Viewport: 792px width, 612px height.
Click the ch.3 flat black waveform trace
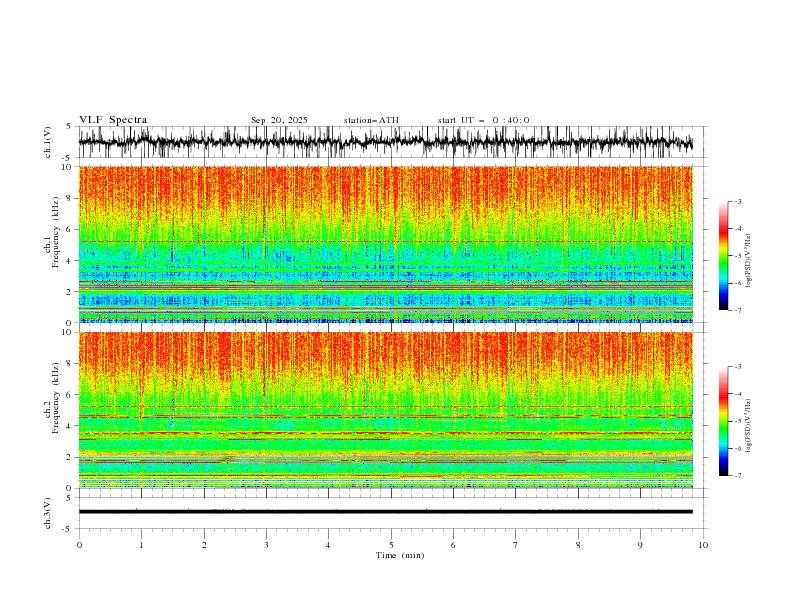[x=385, y=512]
